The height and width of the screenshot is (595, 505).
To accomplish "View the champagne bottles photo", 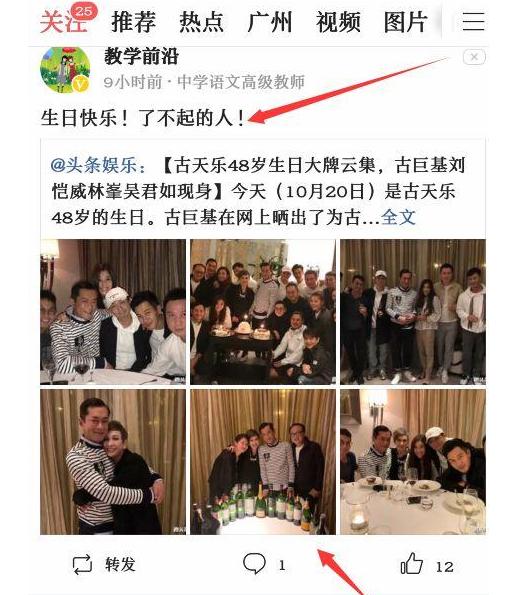I will pyautogui.click(x=263, y=462).
